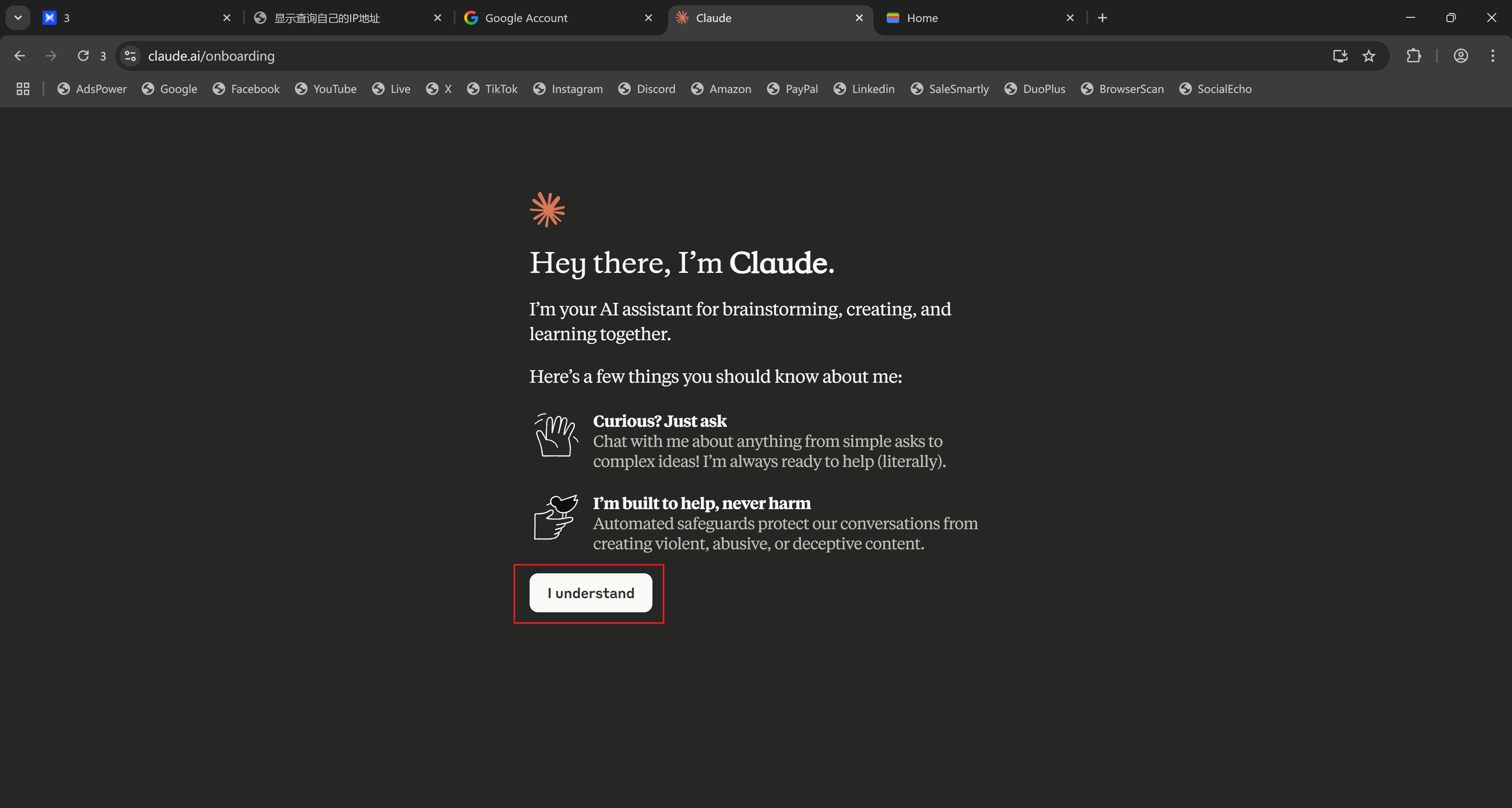Open the BrowserScan bookmark
1512x808 pixels.
click(1122, 89)
